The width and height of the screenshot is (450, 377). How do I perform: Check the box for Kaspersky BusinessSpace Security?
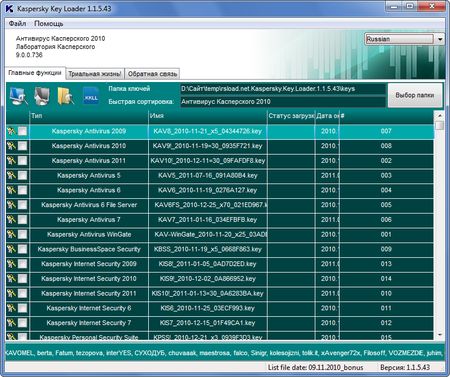pyautogui.click(x=22, y=249)
